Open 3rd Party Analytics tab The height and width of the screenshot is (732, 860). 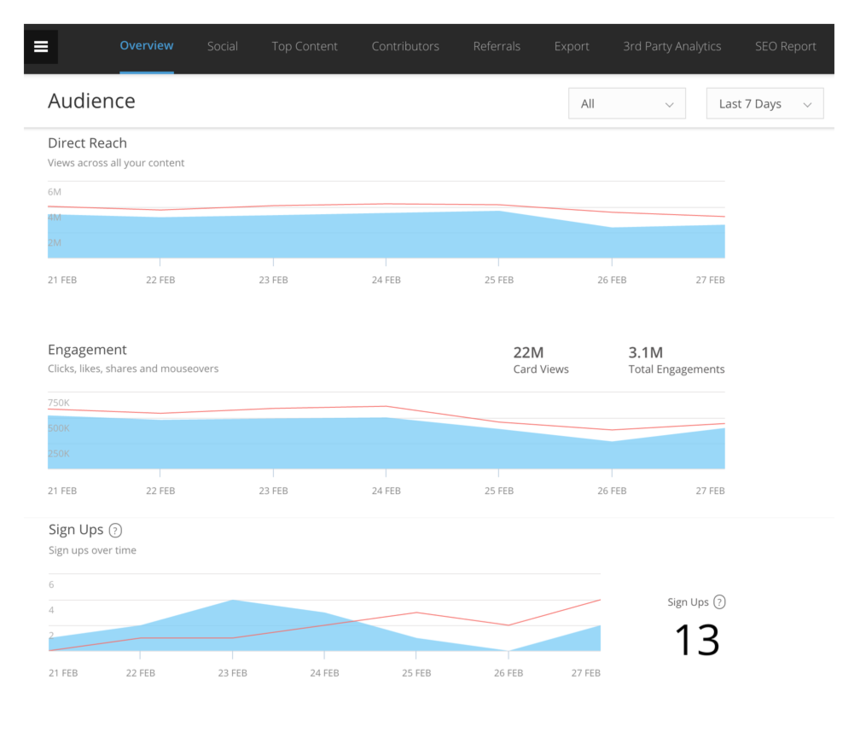point(671,47)
